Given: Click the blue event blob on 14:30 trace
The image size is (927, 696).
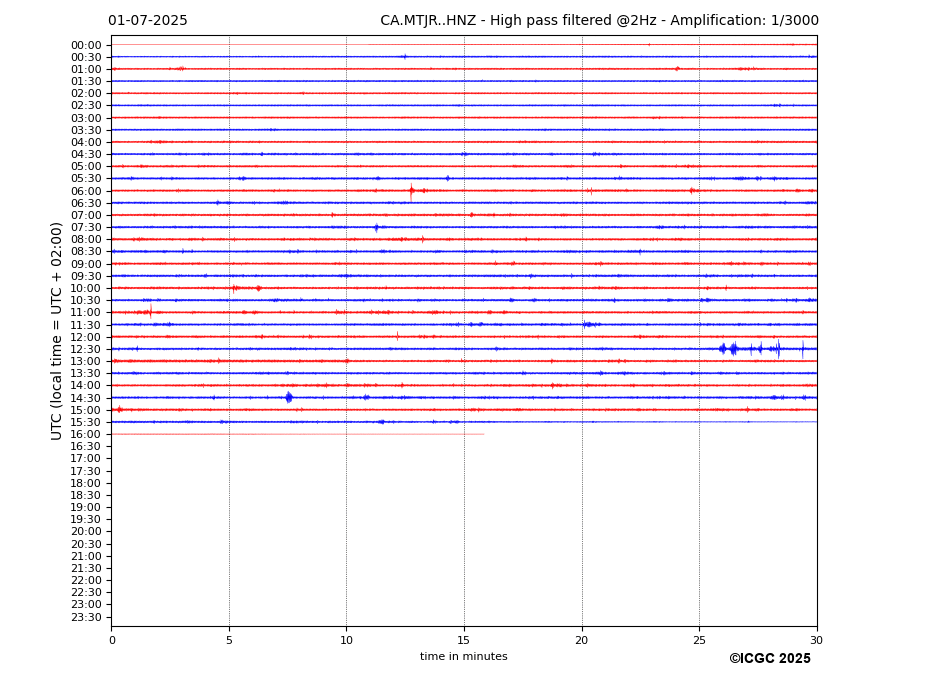Looking at the screenshot, I should pyautogui.click(x=289, y=397).
